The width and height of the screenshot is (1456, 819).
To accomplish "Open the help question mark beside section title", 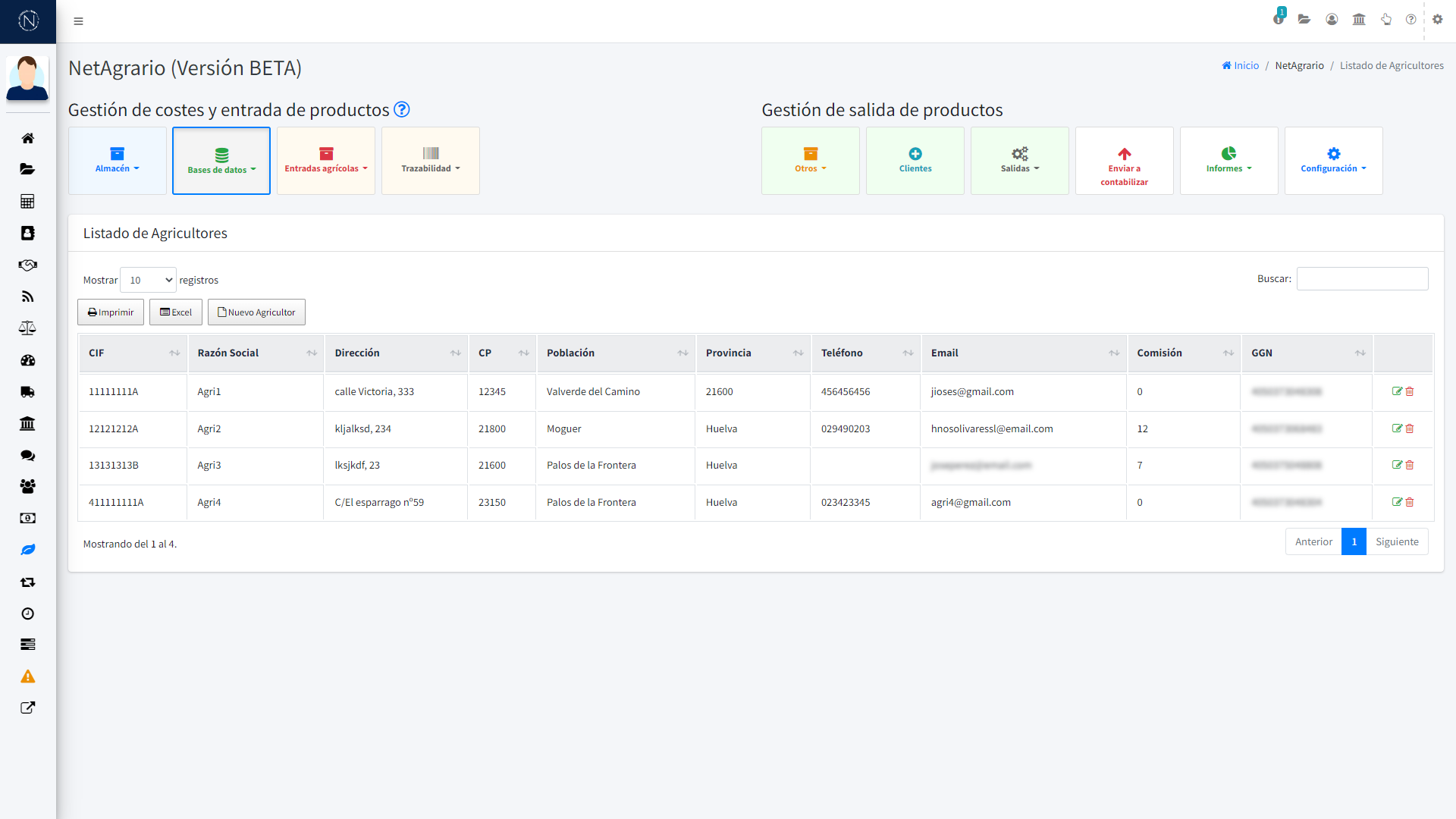I will pyautogui.click(x=402, y=110).
